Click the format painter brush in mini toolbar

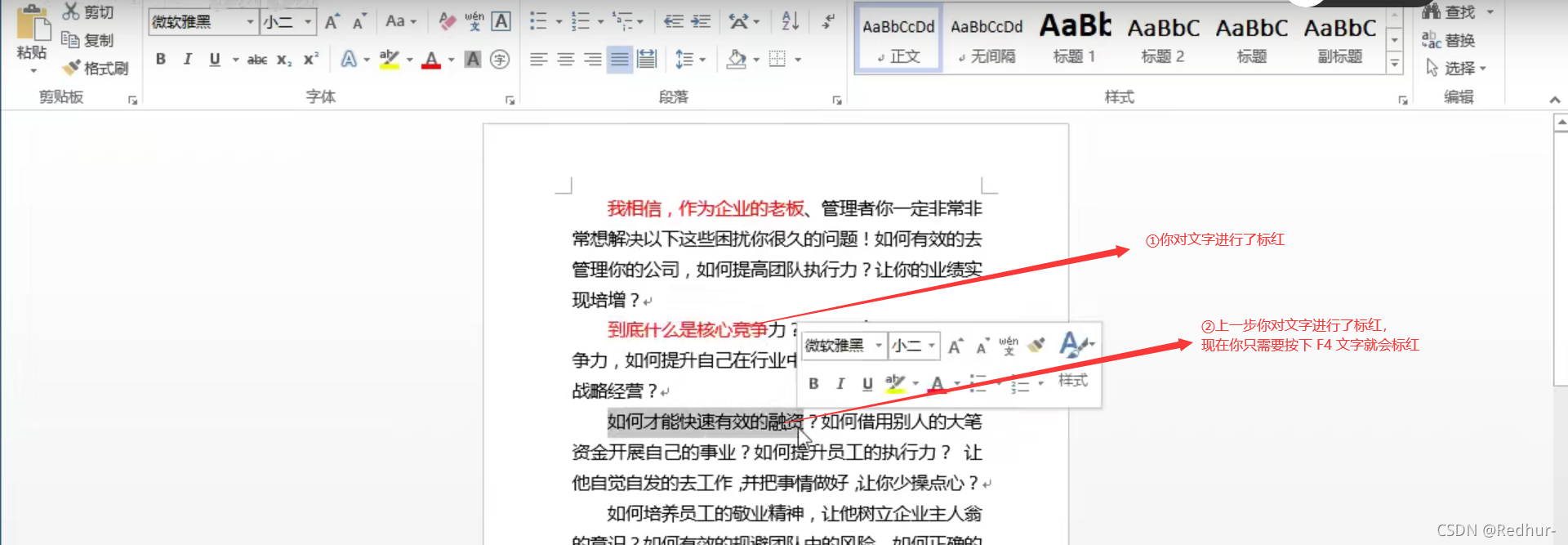click(x=1036, y=345)
